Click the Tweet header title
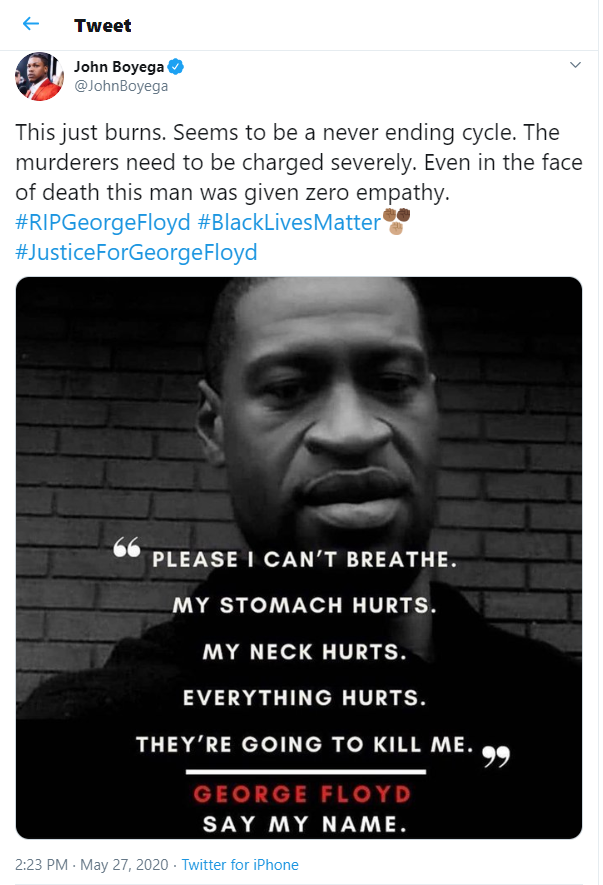Viewport: 603px width, 885px height. click(102, 25)
